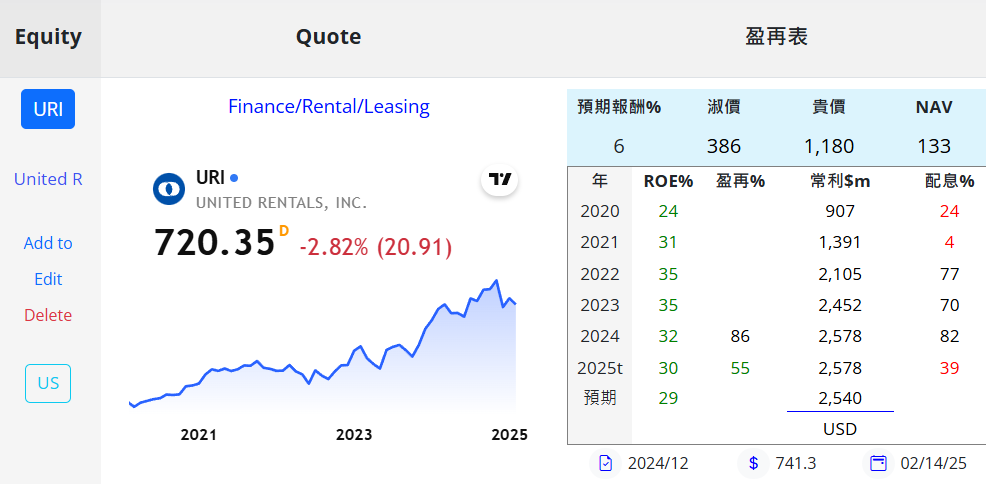Click the TradingView logo icon
The image size is (986, 484).
[x=500, y=180]
